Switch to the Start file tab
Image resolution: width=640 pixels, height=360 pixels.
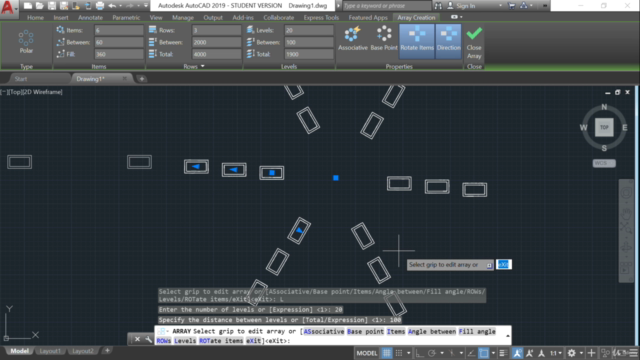21,79
